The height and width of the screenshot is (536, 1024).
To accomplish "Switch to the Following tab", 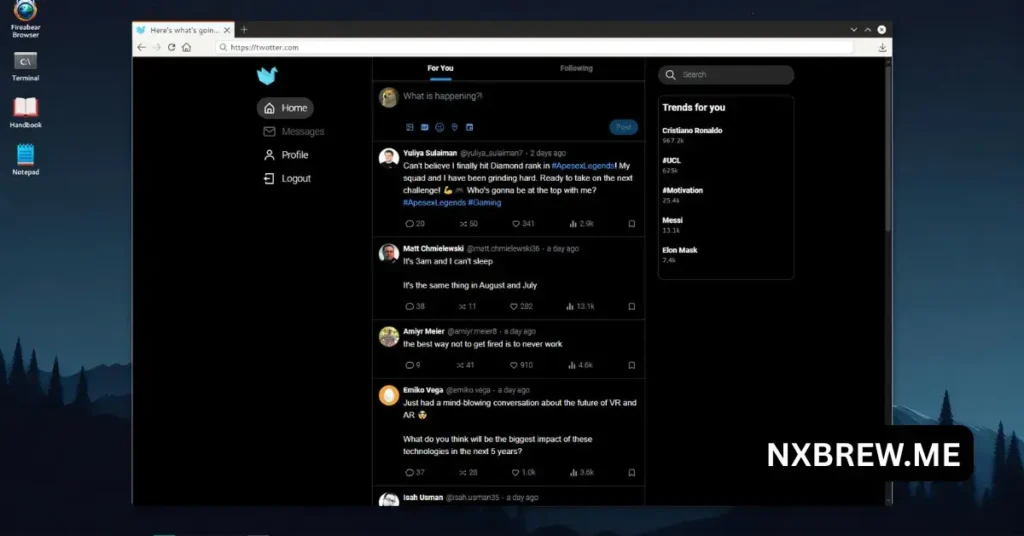I will pos(576,68).
